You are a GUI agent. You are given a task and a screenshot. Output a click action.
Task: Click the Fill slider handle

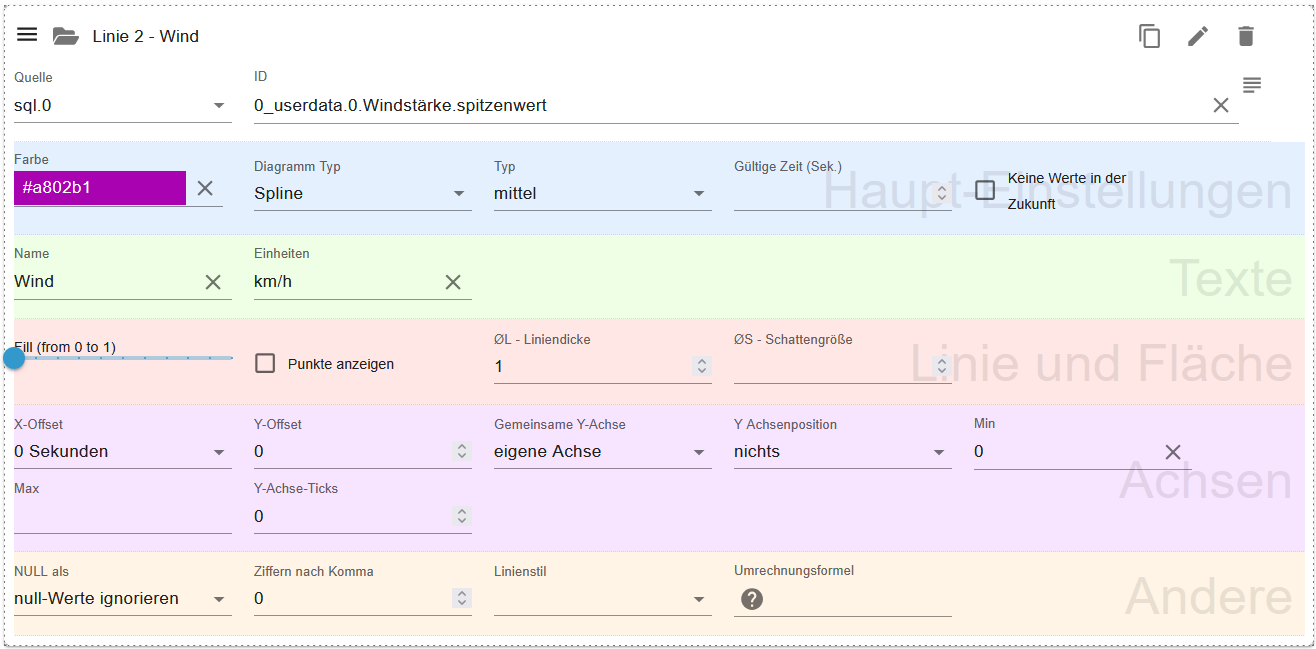[x=14, y=358]
